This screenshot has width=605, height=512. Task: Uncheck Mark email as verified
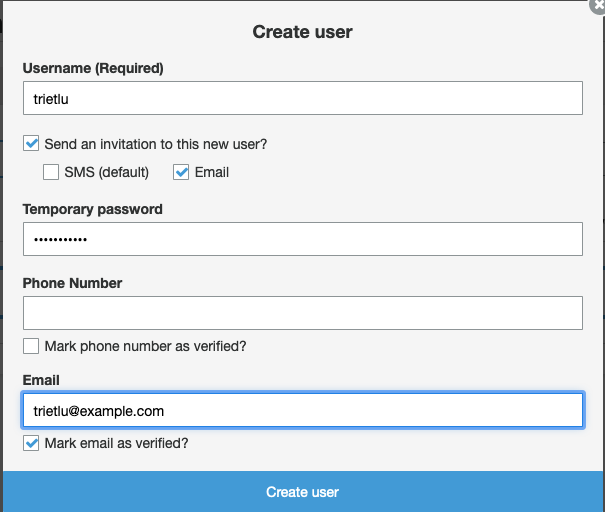[x=31, y=443]
